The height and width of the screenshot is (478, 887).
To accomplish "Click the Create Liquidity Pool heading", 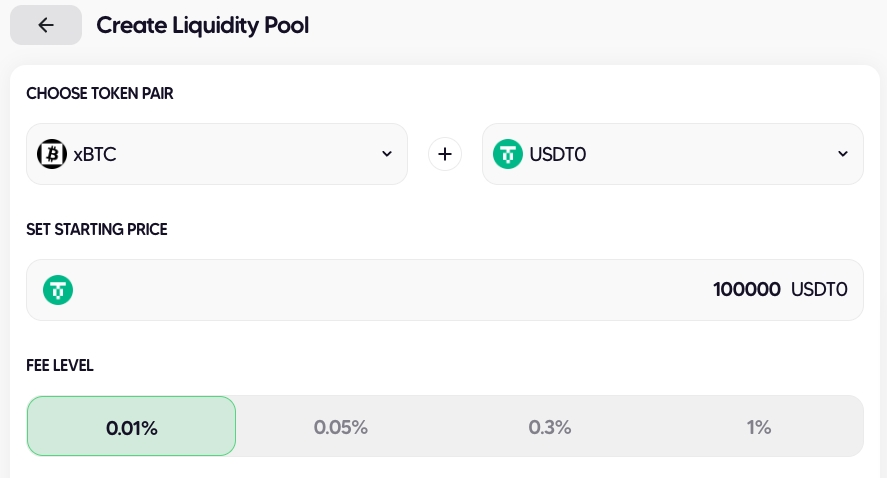I will (x=202, y=25).
